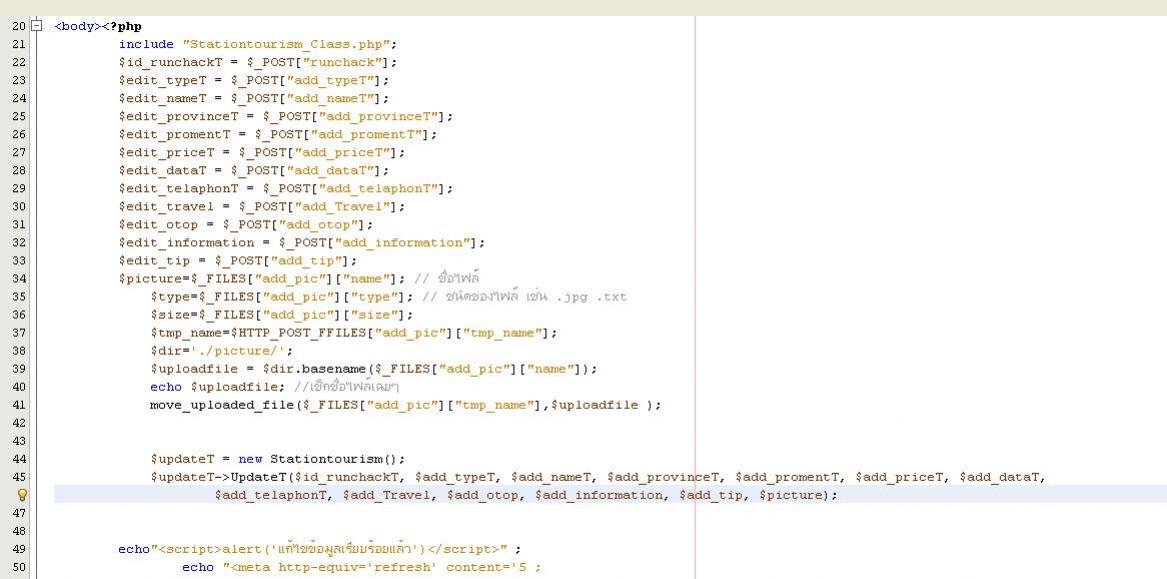The image size is (1167, 579).
Task: Click the script alert echo on line 49
Action: pyautogui.click(x=319, y=549)
